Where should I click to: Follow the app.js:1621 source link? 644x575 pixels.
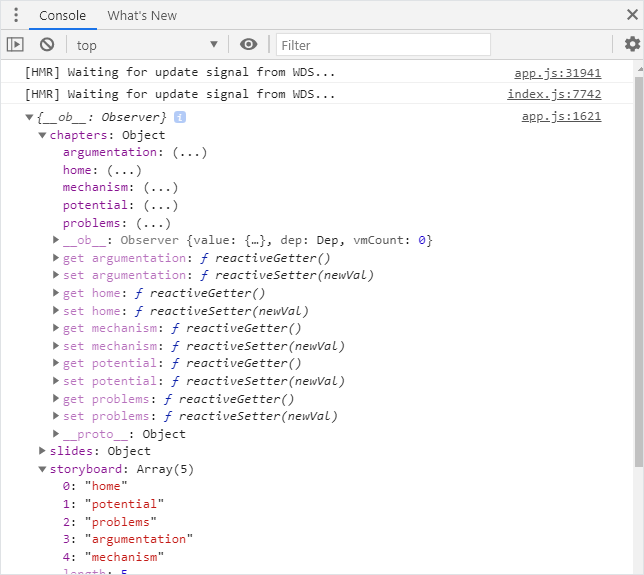(x=561, y=117)
